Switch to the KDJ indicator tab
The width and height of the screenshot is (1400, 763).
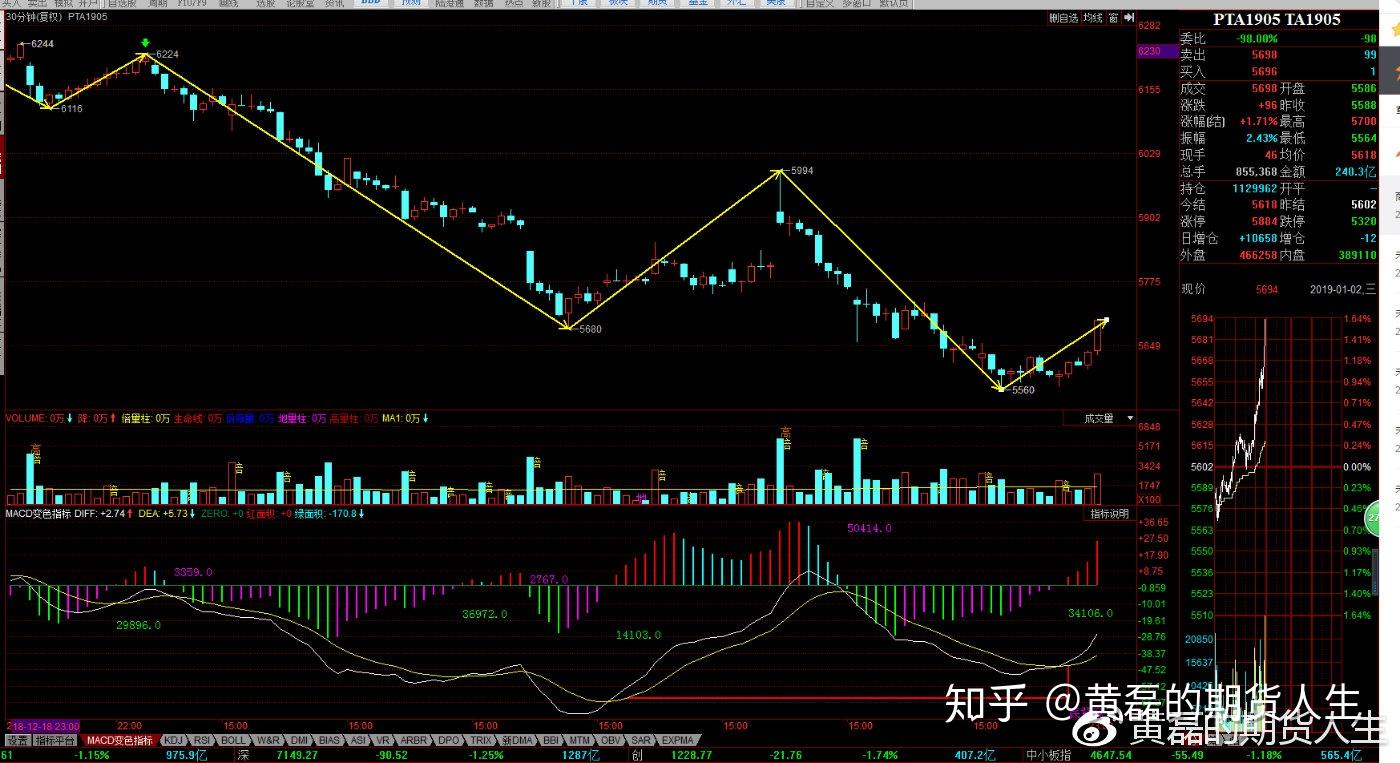tap(174, 741)
